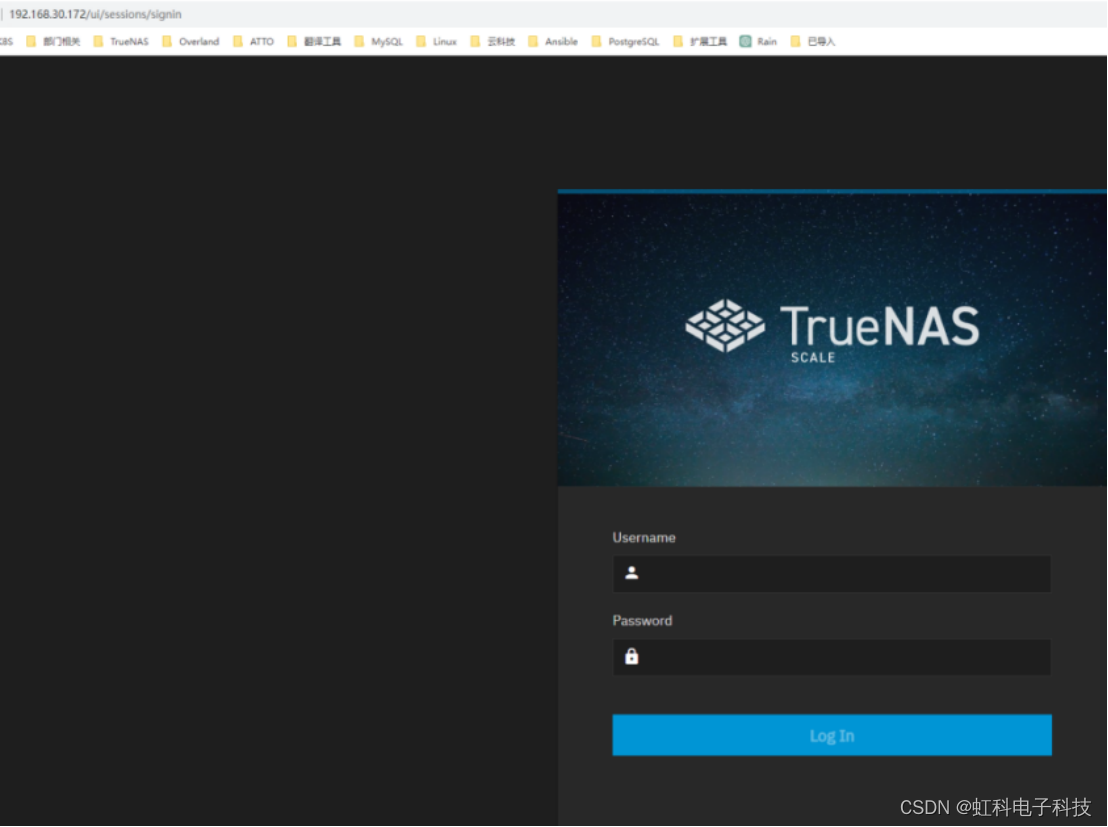Click the Password label text

coord(642,621)
